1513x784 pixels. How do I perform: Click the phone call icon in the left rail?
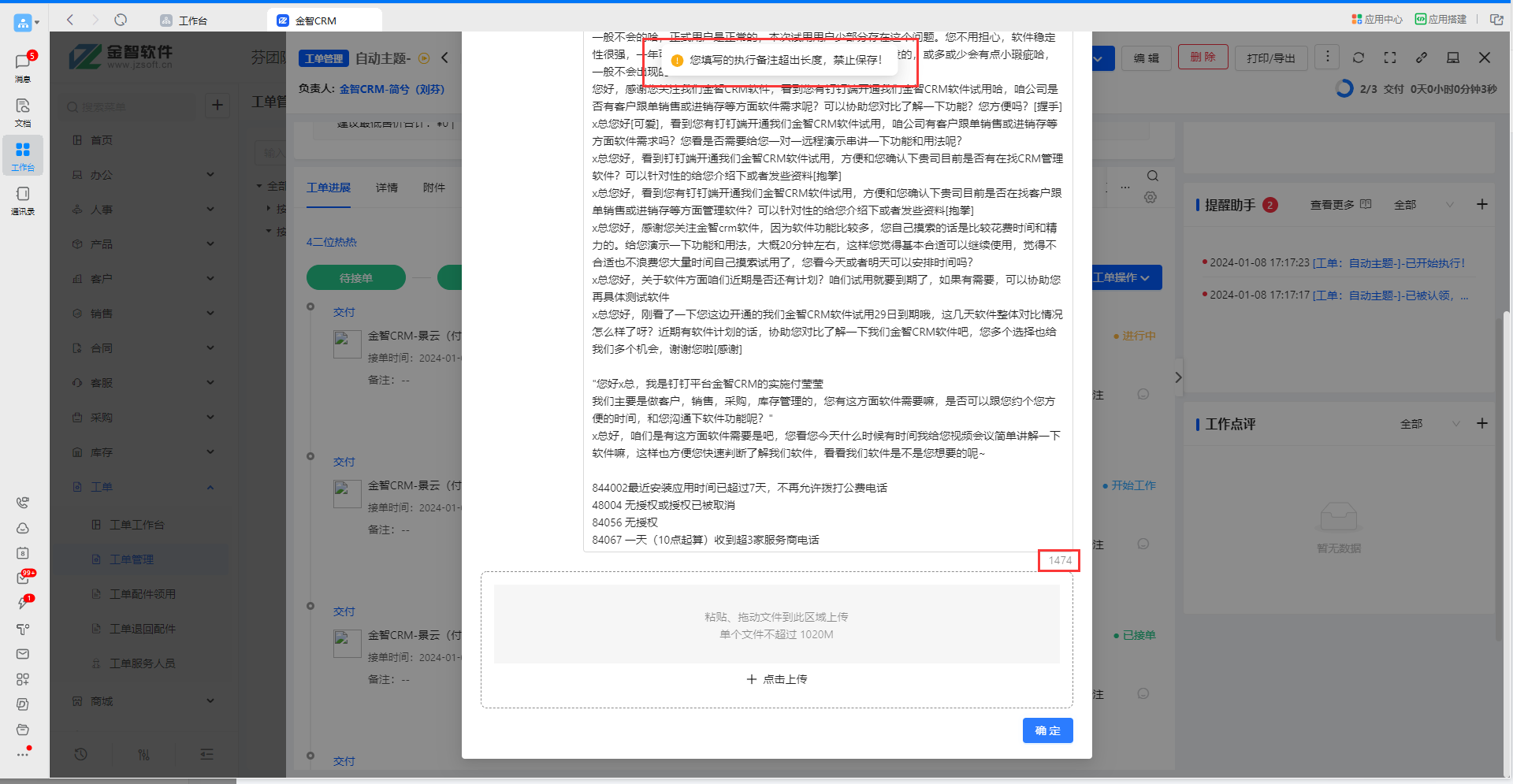coord(23,503)
